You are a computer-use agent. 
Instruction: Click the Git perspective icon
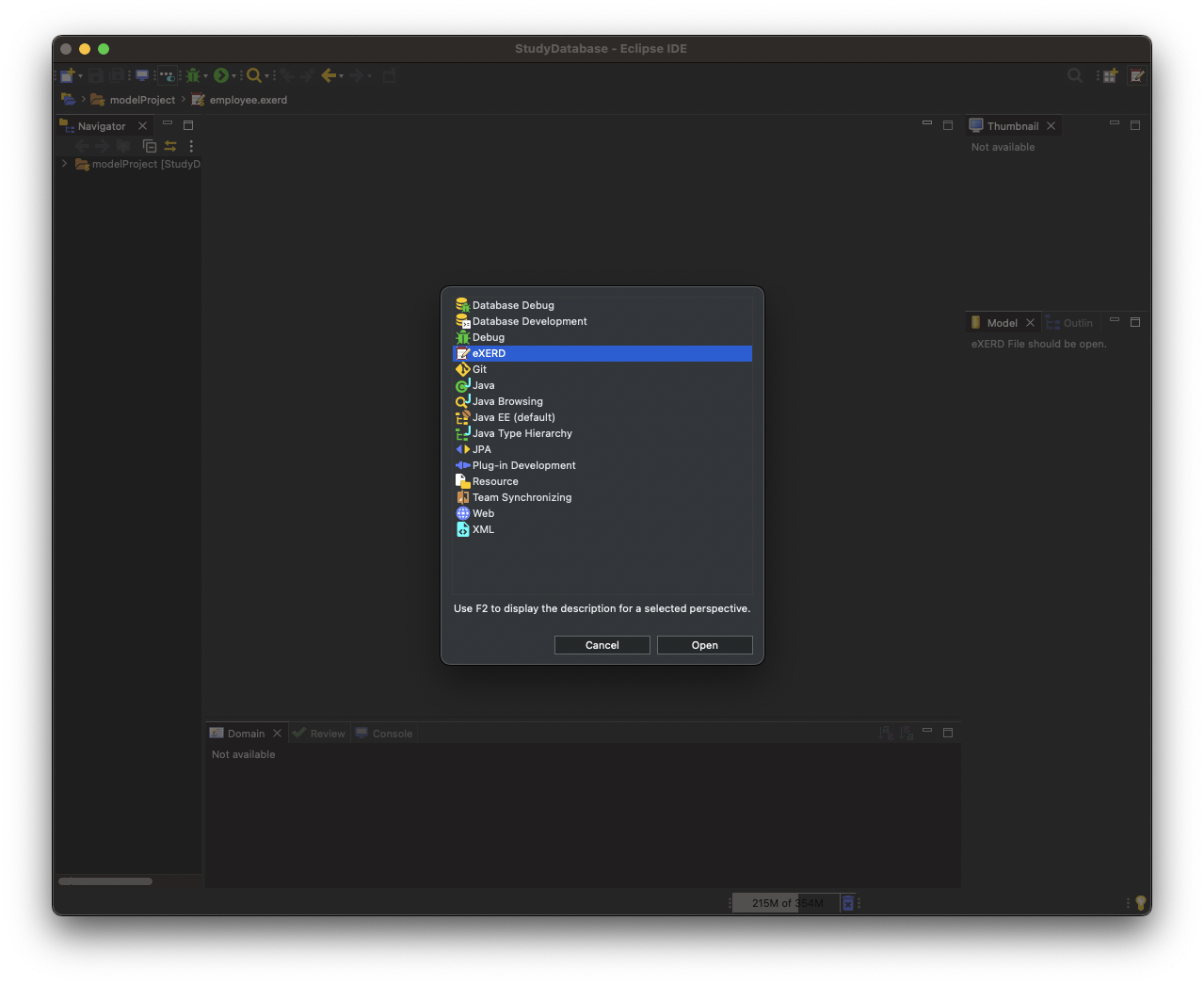point(462,369)
